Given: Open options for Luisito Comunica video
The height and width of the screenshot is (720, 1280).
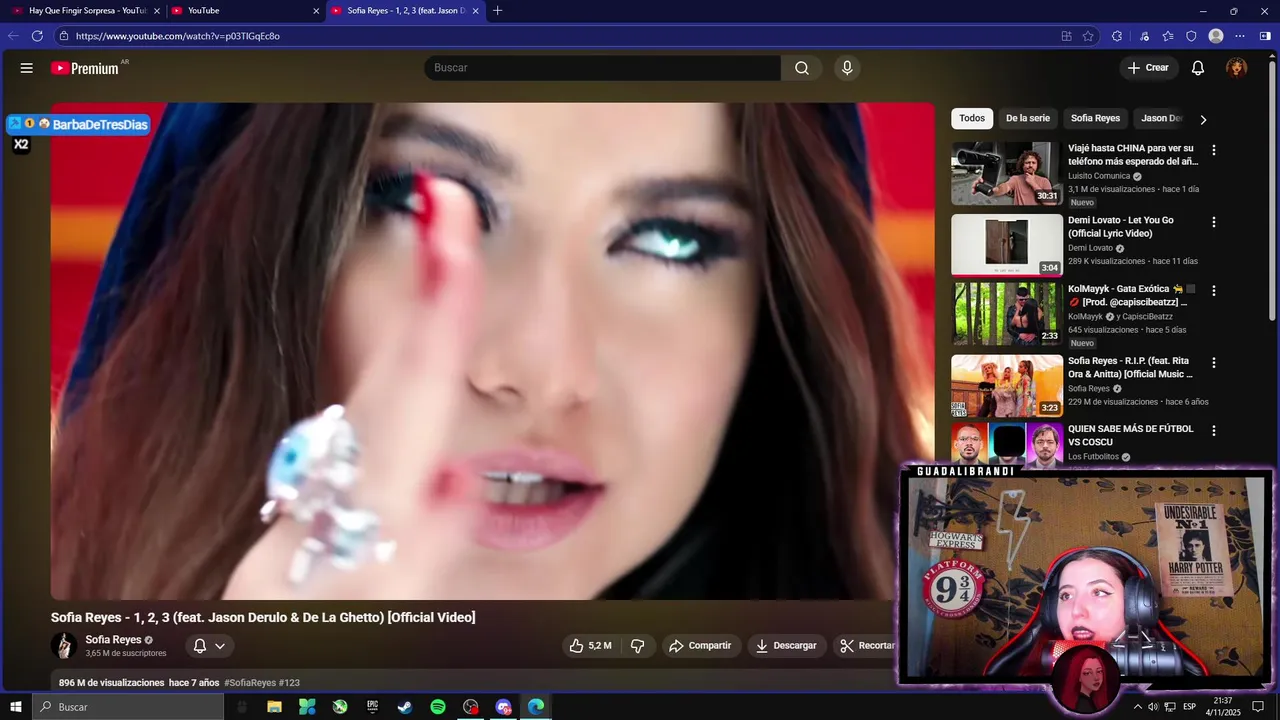Looking at the screenshot, I should (x=1214, y=150).
